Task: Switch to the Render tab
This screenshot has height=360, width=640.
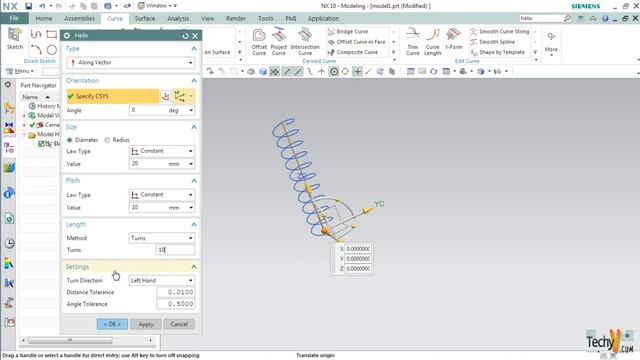Action: pyautogui.click(x=236, y=18)
